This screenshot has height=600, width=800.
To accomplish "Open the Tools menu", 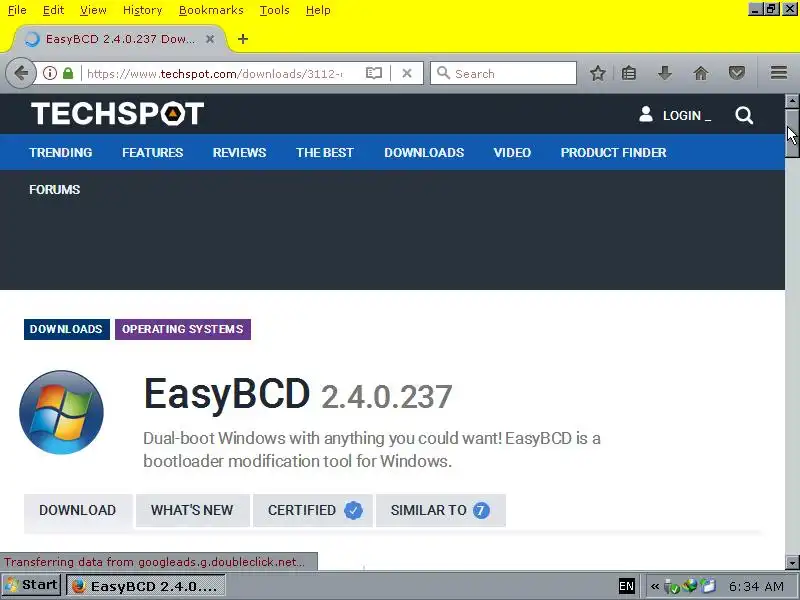I will click(x=274, y=10).
